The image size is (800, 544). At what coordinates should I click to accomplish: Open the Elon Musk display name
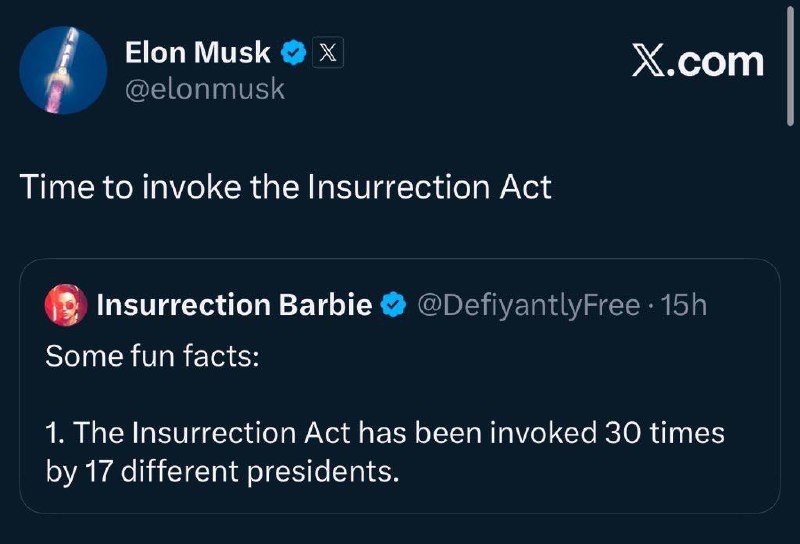[197, 54]
